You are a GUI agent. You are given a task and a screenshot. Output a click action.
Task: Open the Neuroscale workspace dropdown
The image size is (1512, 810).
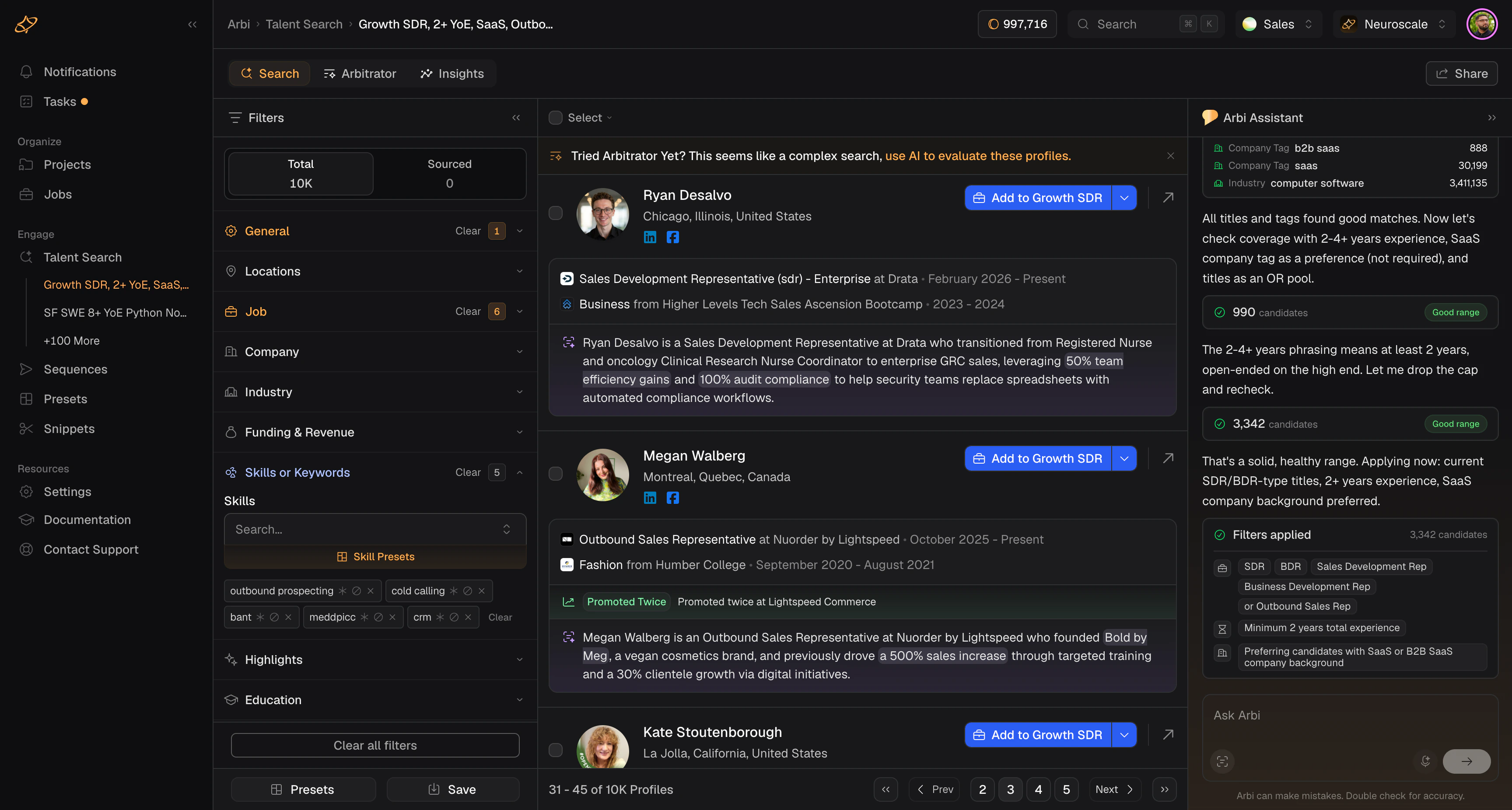click(x=1395, y=24)
